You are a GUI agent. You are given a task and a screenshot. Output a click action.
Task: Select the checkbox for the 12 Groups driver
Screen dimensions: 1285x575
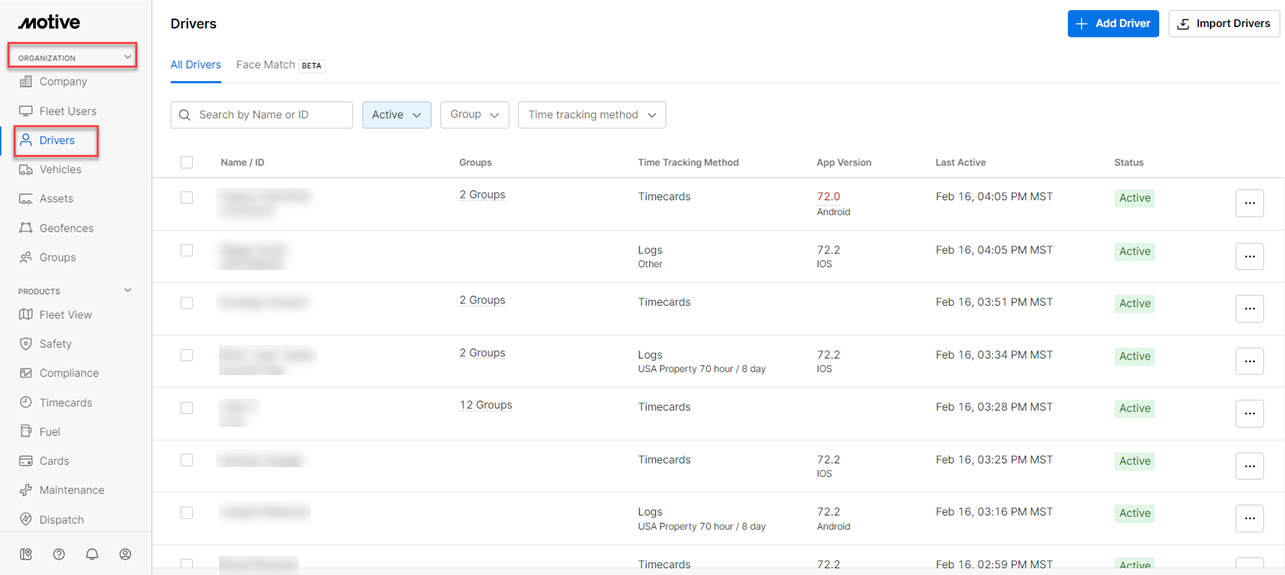coord(187,408)
